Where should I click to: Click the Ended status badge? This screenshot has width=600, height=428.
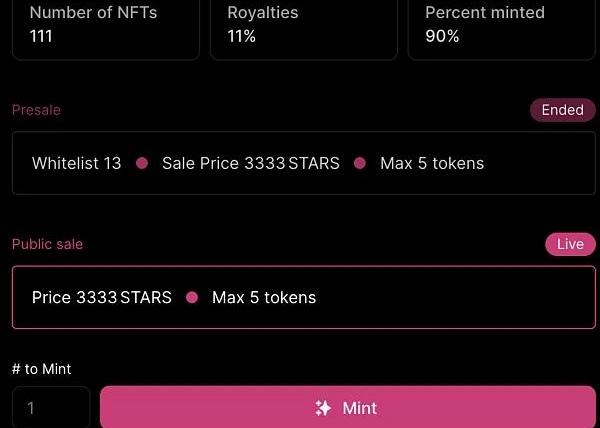click(x=562, y=110)
